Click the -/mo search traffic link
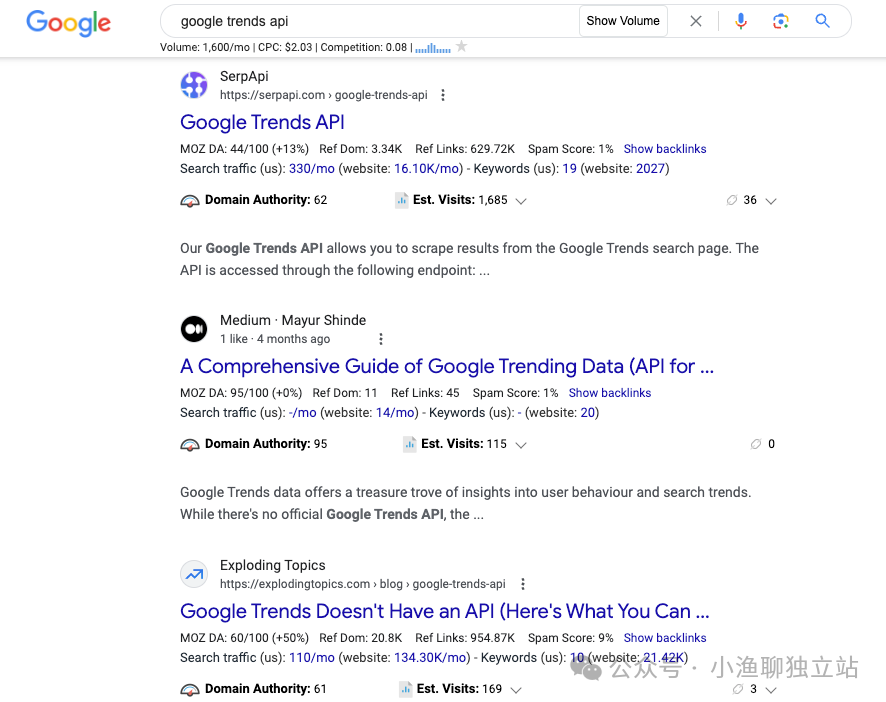The height and width of the screenshot is (702, 886). click(302, 413)
